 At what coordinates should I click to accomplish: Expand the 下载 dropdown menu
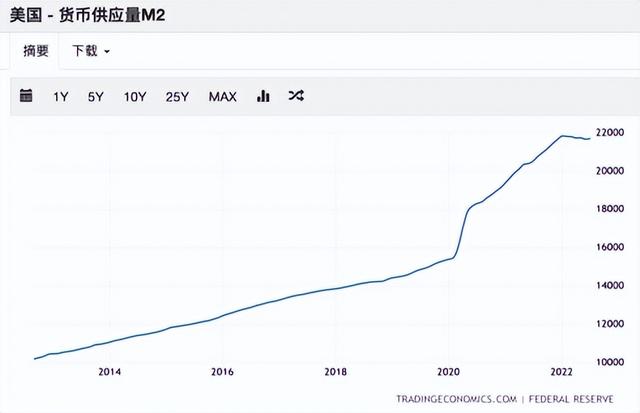point(91,51)
